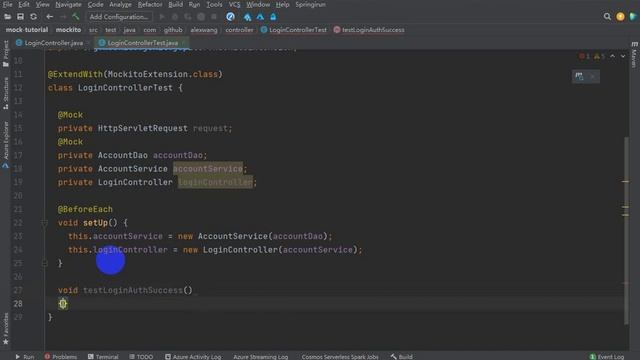Image resolution: width=640 pixels, height=360 pixels.
Task: Open the Azure Activity Log panel
Action: point(193,356)
